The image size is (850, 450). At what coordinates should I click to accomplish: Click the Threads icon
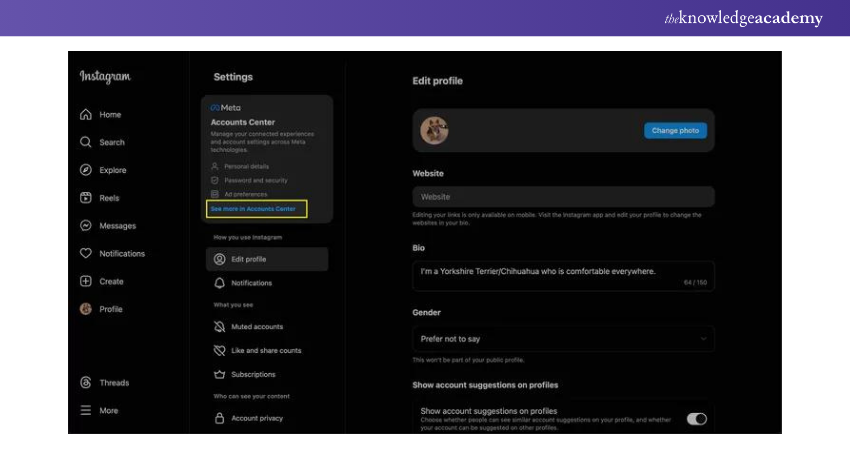tap(86, 382)
